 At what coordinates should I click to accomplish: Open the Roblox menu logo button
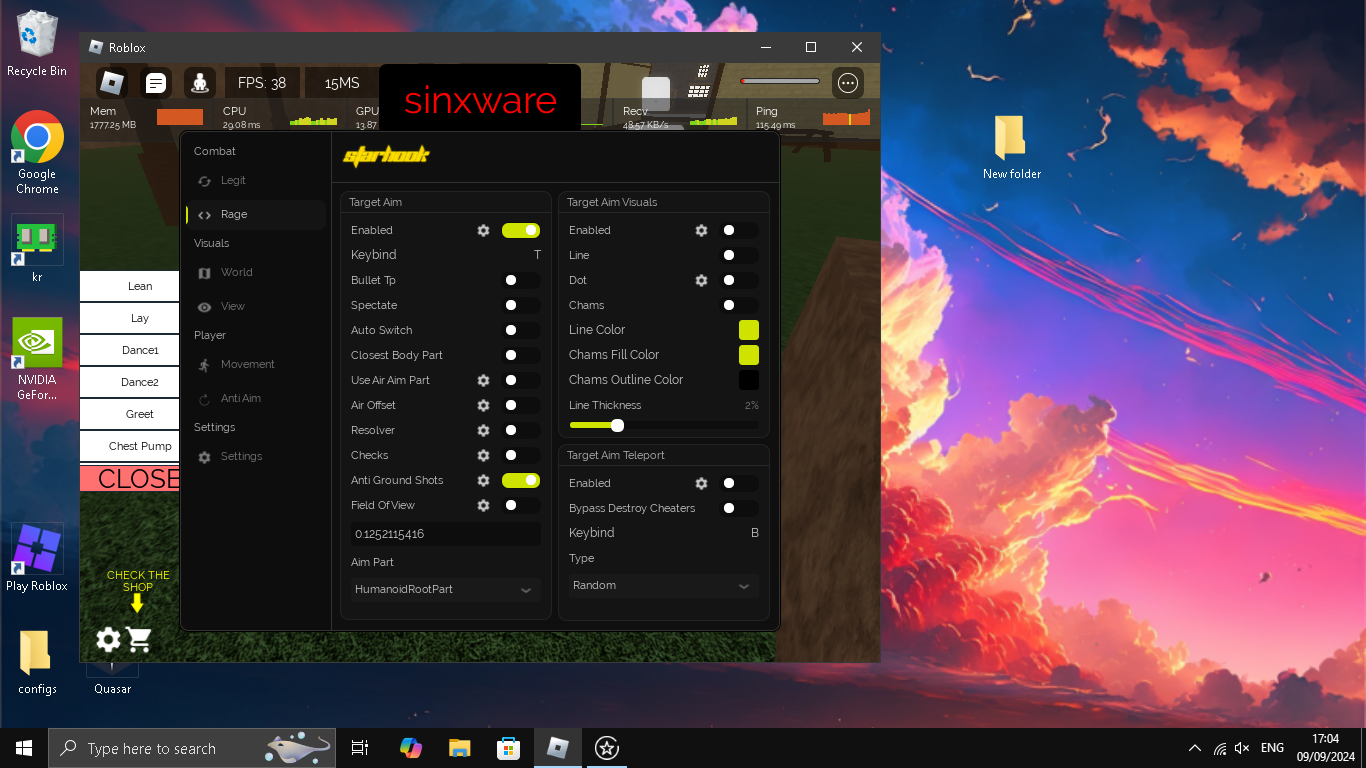[x=111, y=83]
